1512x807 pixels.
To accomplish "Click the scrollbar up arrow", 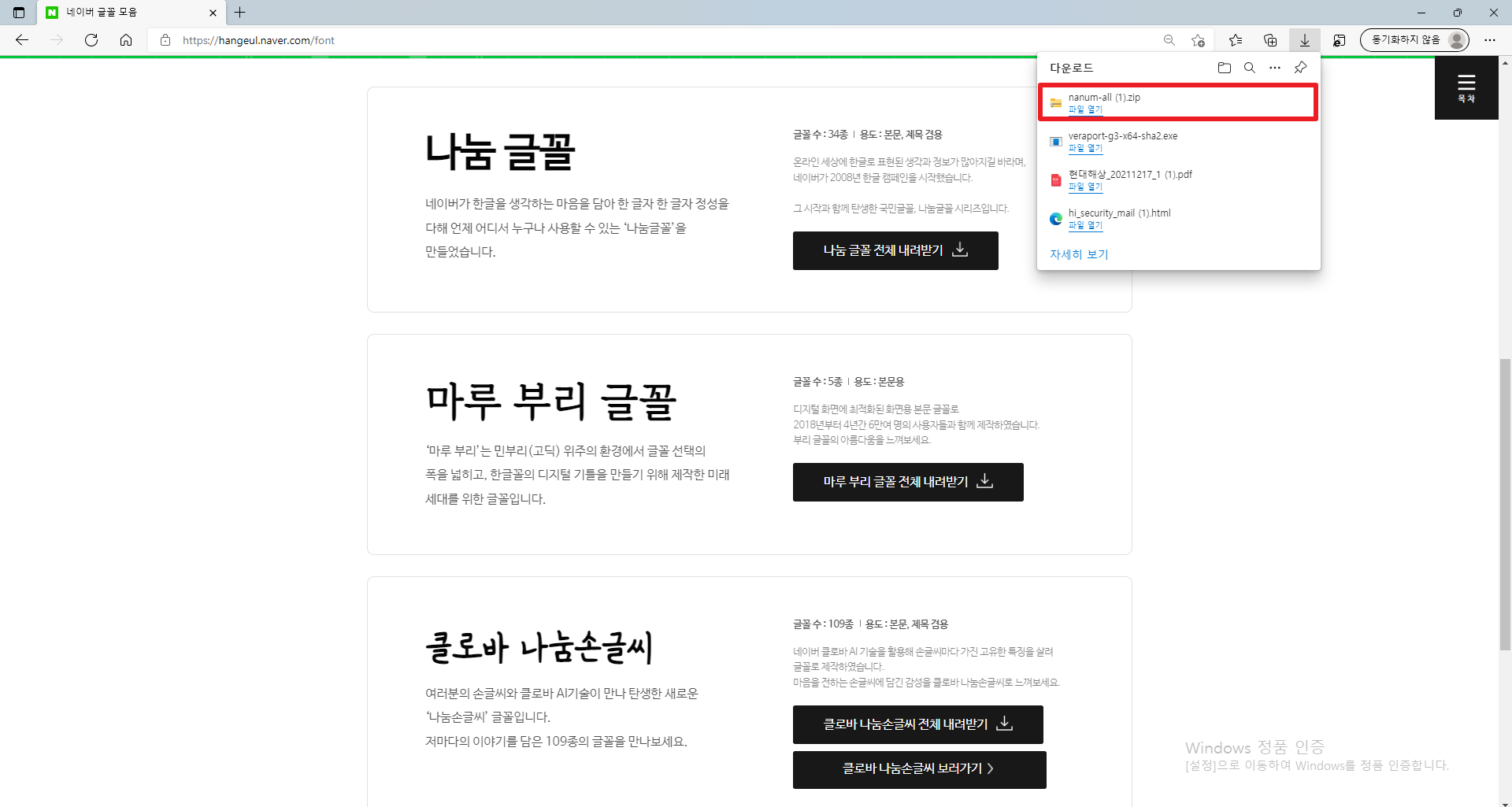I will (x=1505, y=61).
